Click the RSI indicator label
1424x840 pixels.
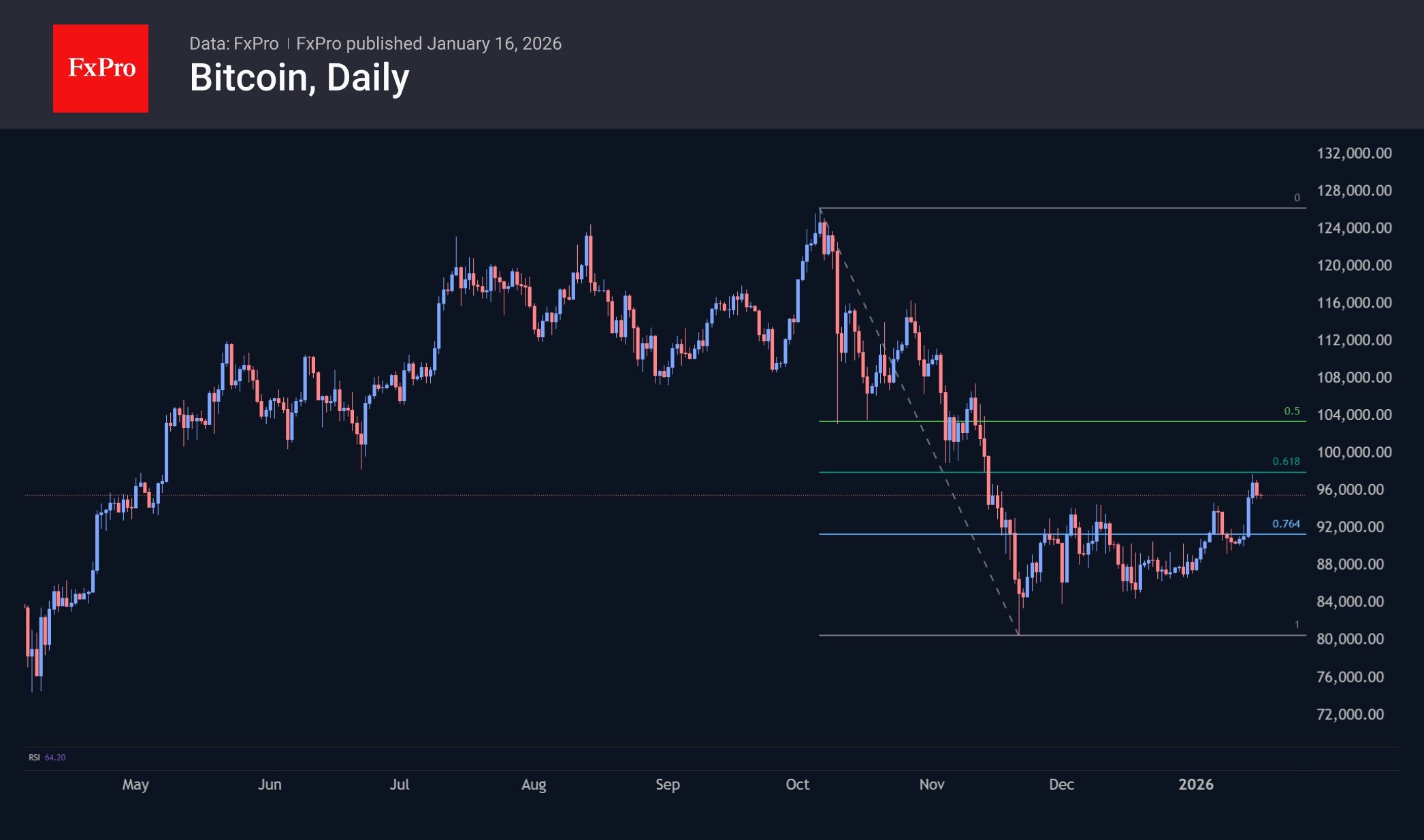[x=34, y=758]
